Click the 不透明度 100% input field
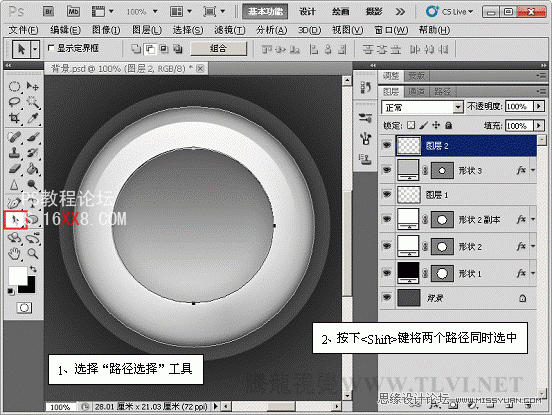The width and height of the screenshot is (552, 415). pos(519,106)
